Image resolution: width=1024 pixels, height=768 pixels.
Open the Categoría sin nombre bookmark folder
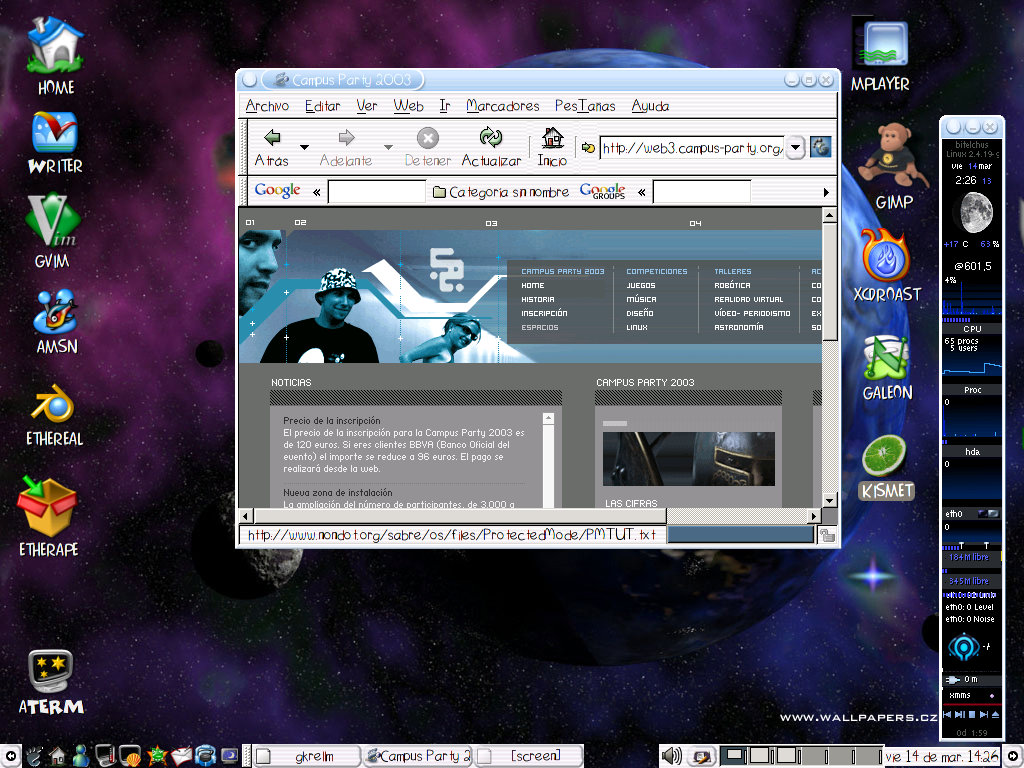click(501, 192)
